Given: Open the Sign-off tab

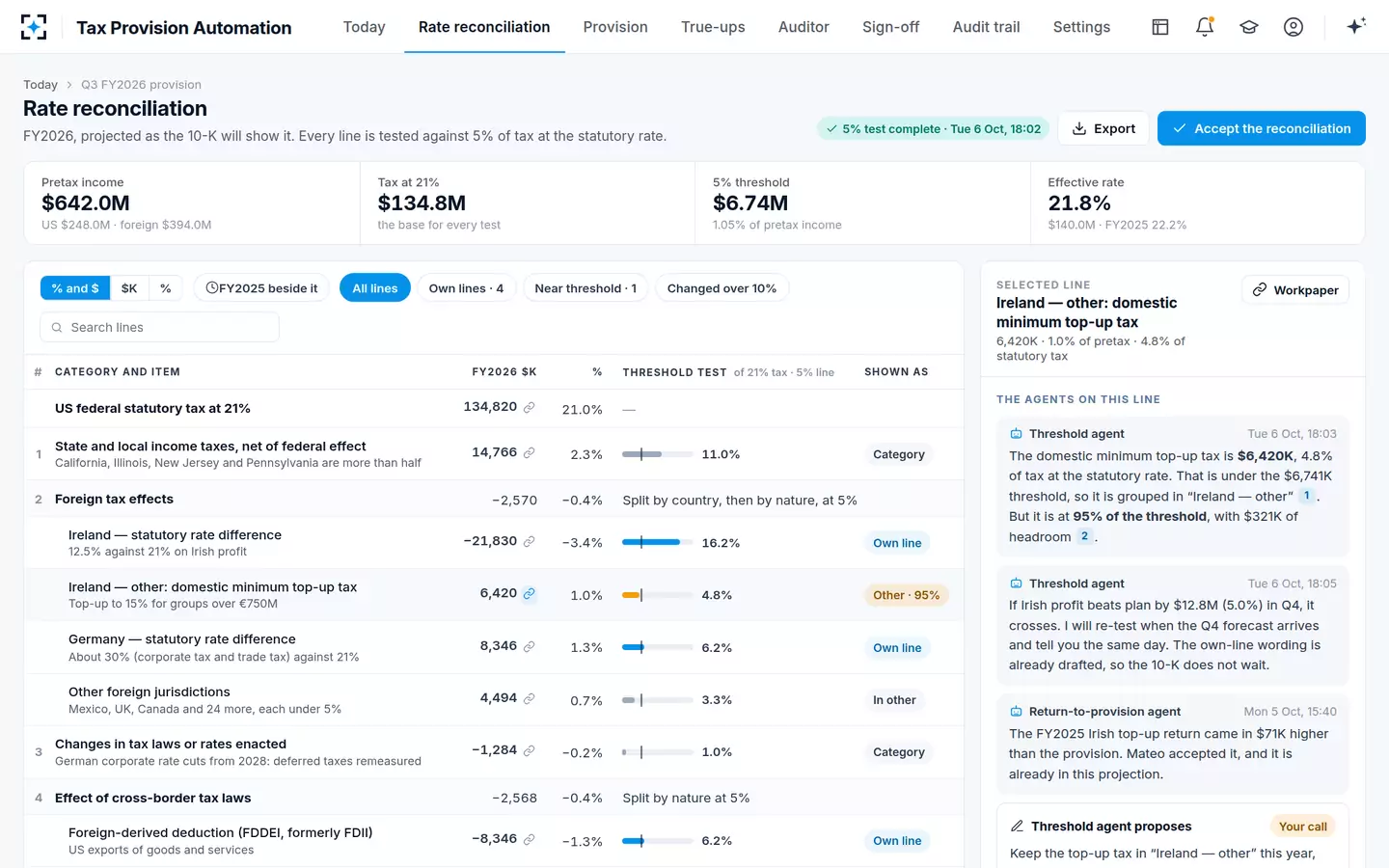Looking at the screenshot, I should point(890,27).
